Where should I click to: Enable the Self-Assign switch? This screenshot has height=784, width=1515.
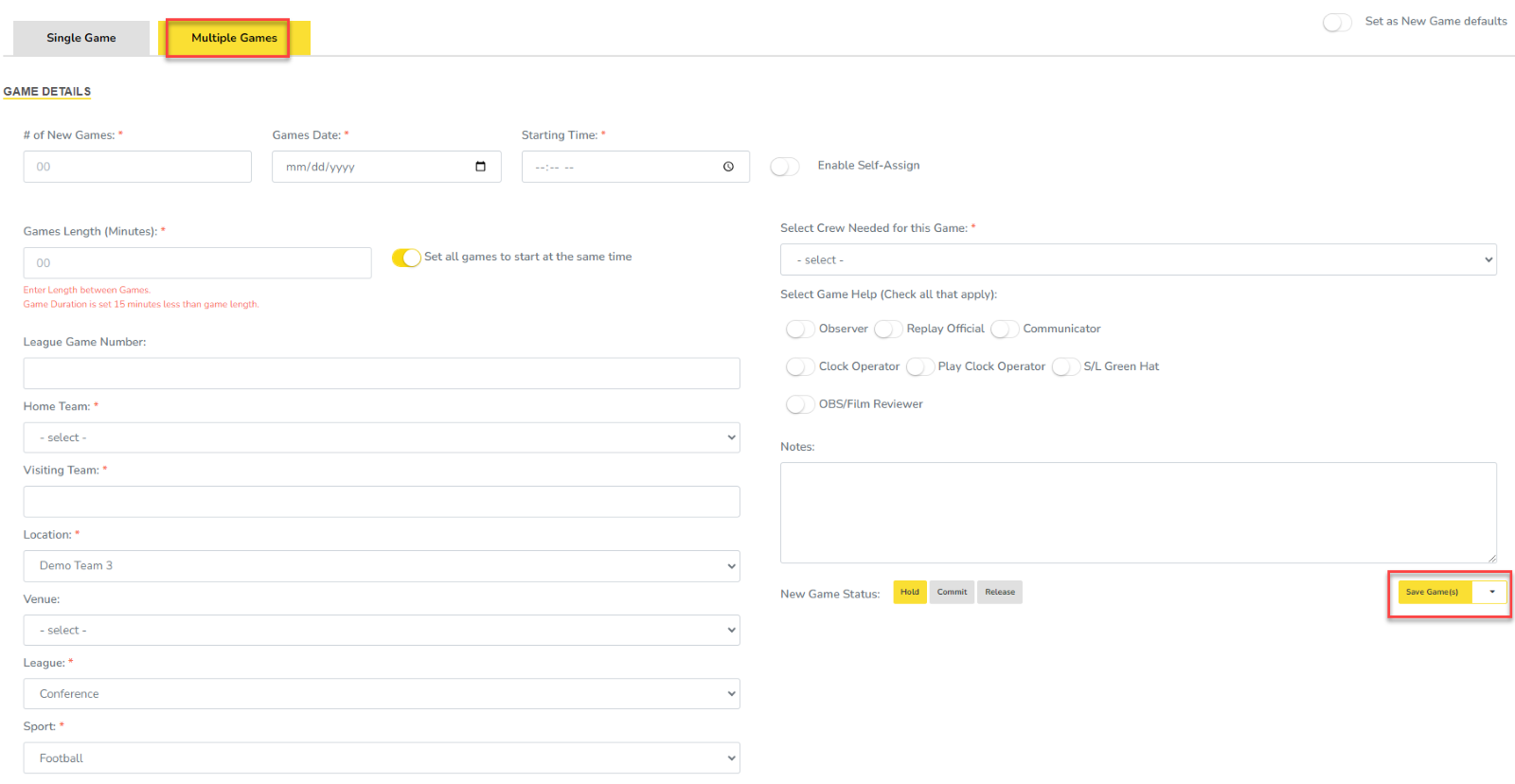(785, 167)
